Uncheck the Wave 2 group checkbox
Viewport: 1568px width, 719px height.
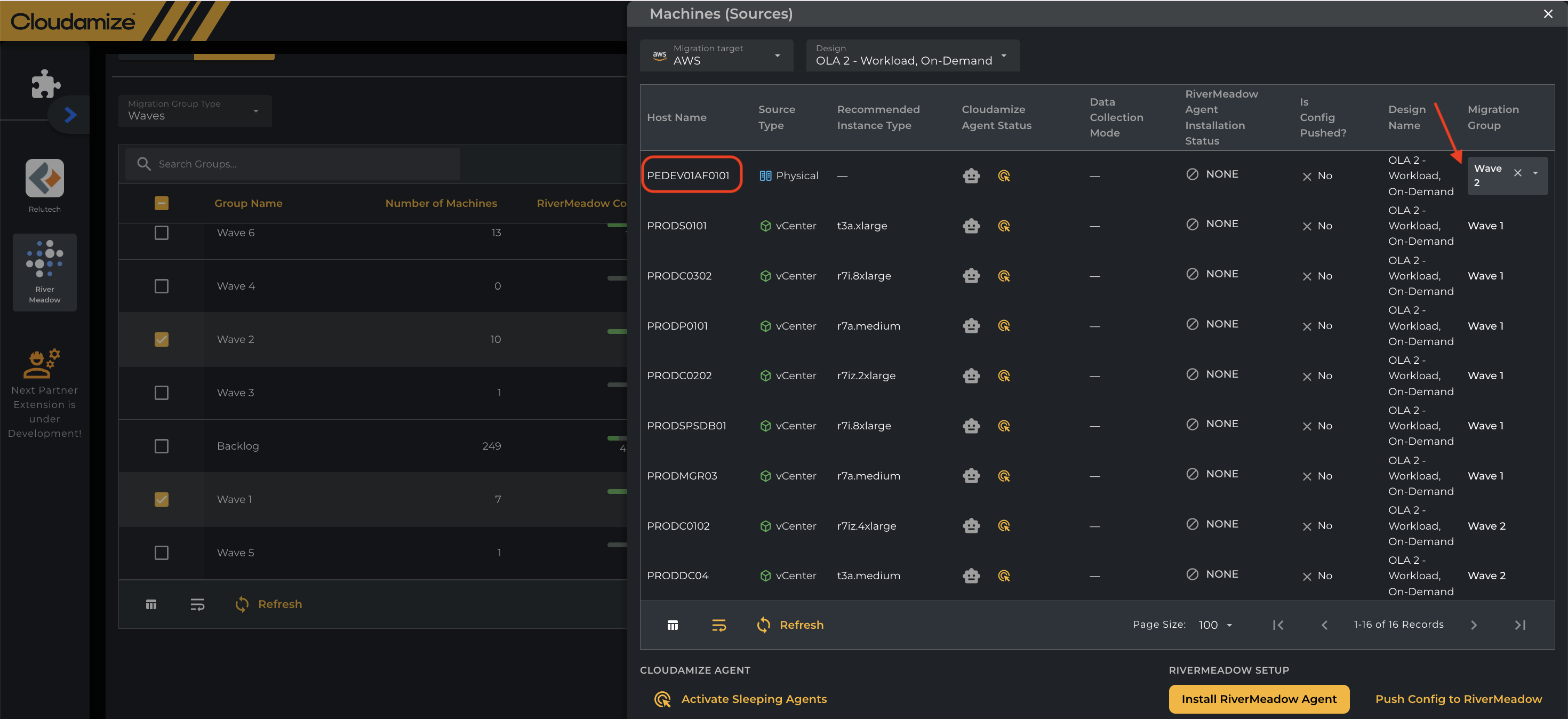click(x=161, y=339)
